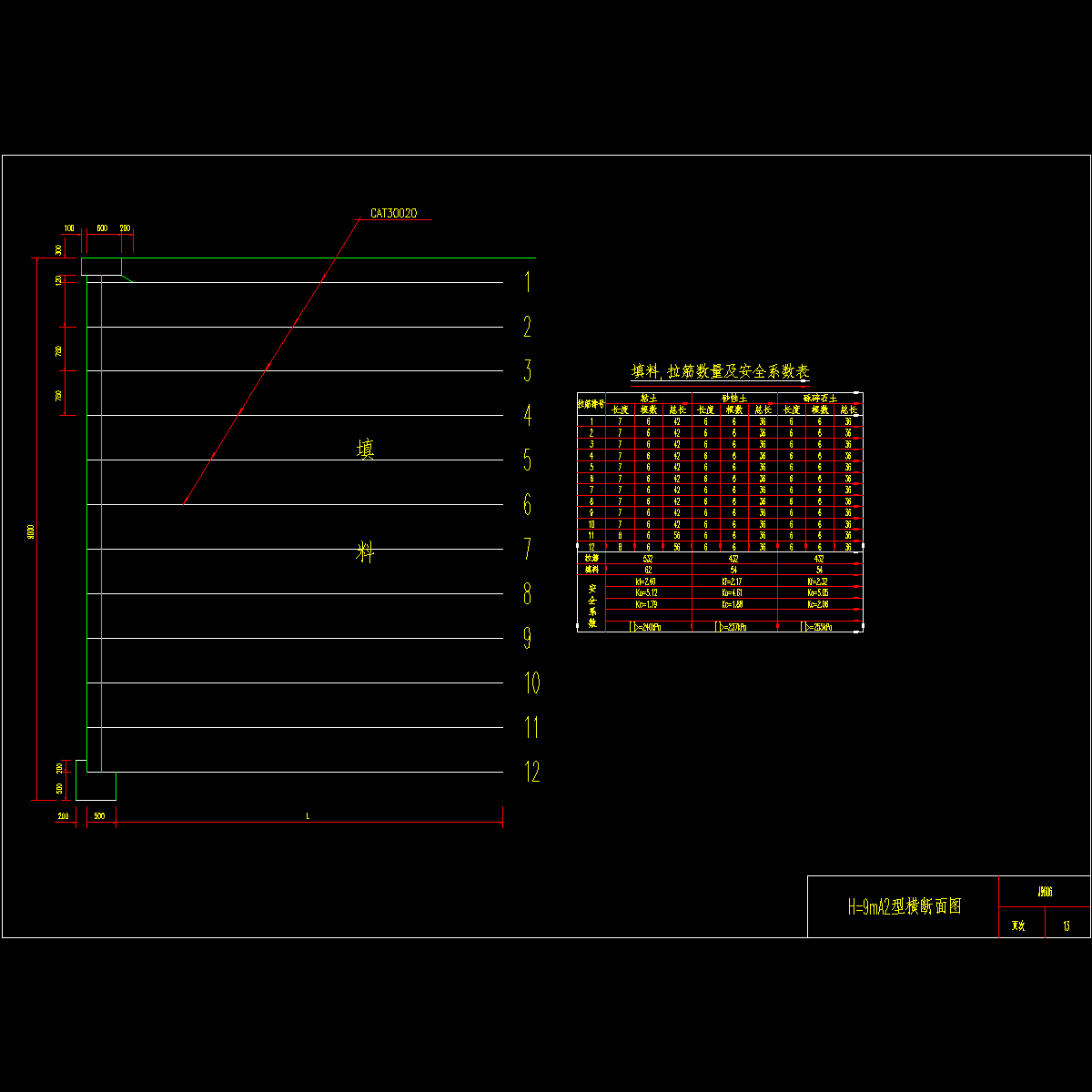Screen dimensions: 1092x1092
Task: Click layer number 12 label
Action: tap(532, 772)
